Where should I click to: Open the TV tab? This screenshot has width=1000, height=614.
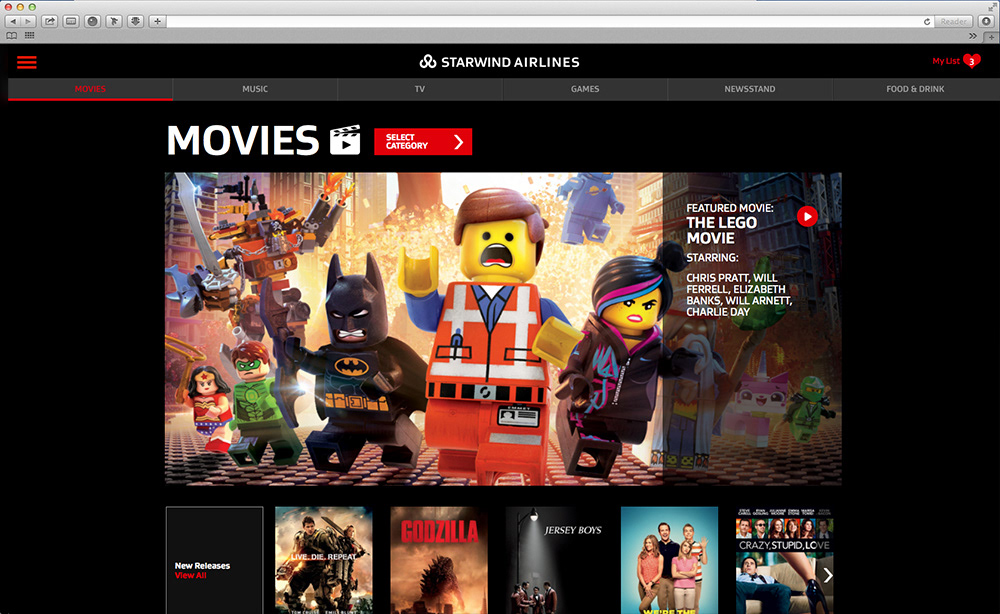[x=420, y=89]
